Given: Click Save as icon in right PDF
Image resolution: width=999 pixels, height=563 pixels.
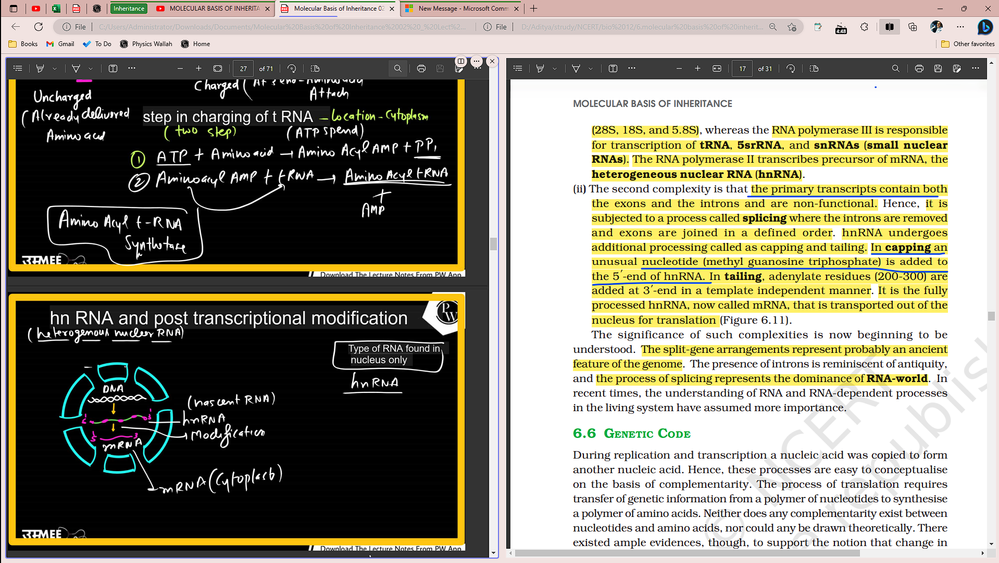Looking at the screenshot, I should click(x=957, y=68).
